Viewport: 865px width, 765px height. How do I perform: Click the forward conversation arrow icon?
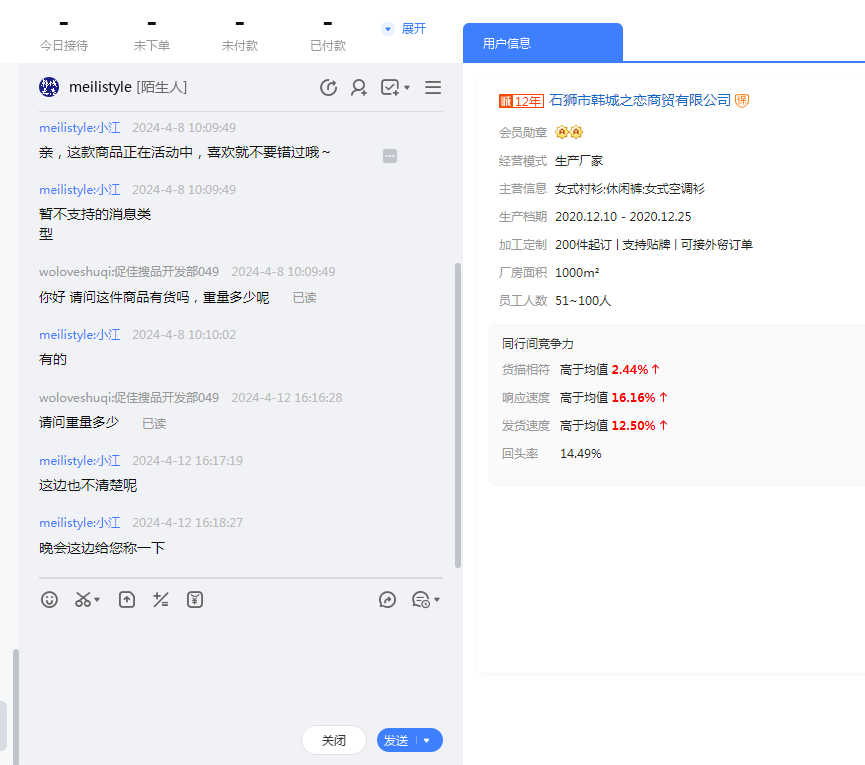pos(388,600)
